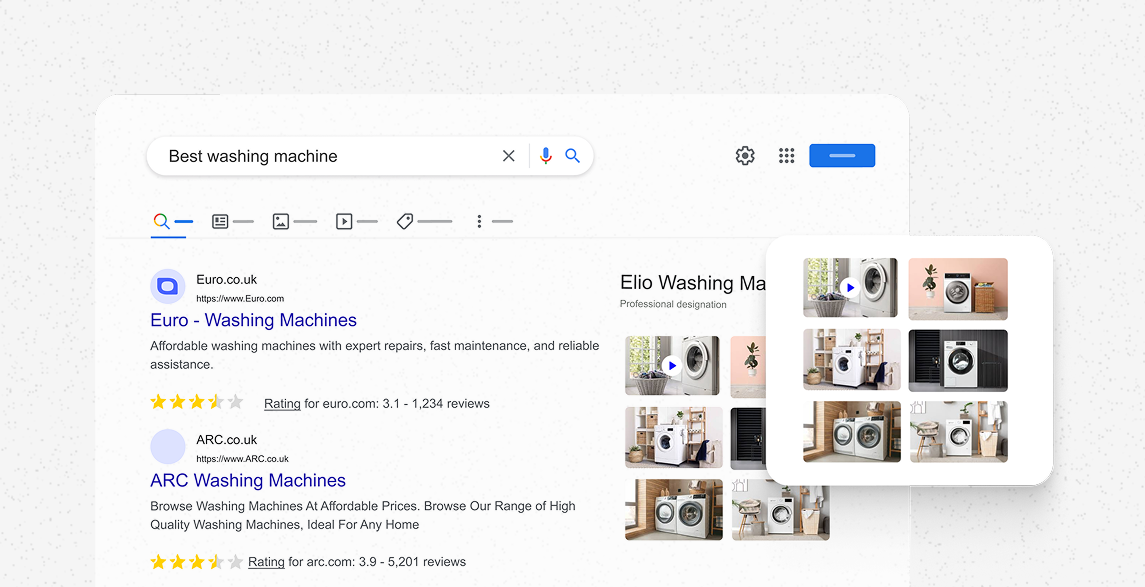The image size is (1145, 587).
Task: Click the Euro.co.uk site name
Action: 226,280
